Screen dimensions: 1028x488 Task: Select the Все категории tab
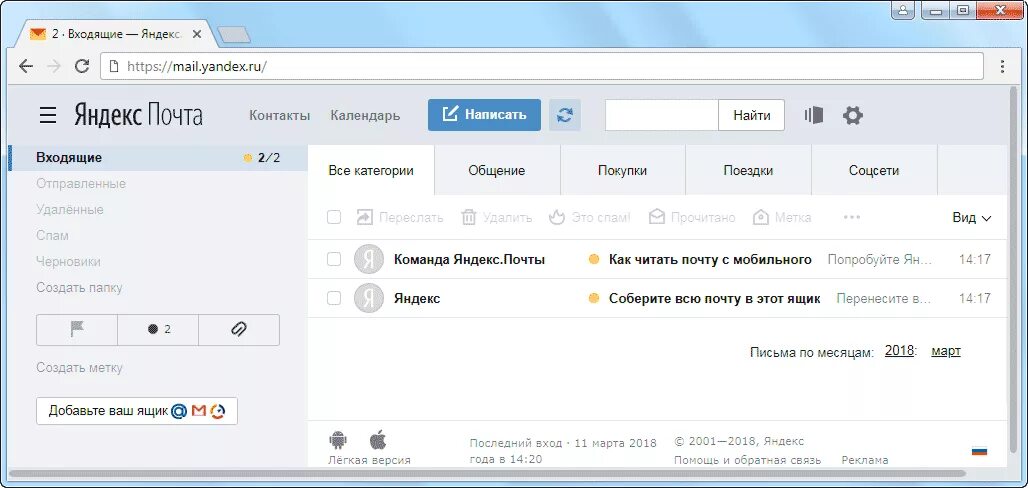[x=371, y=171]
